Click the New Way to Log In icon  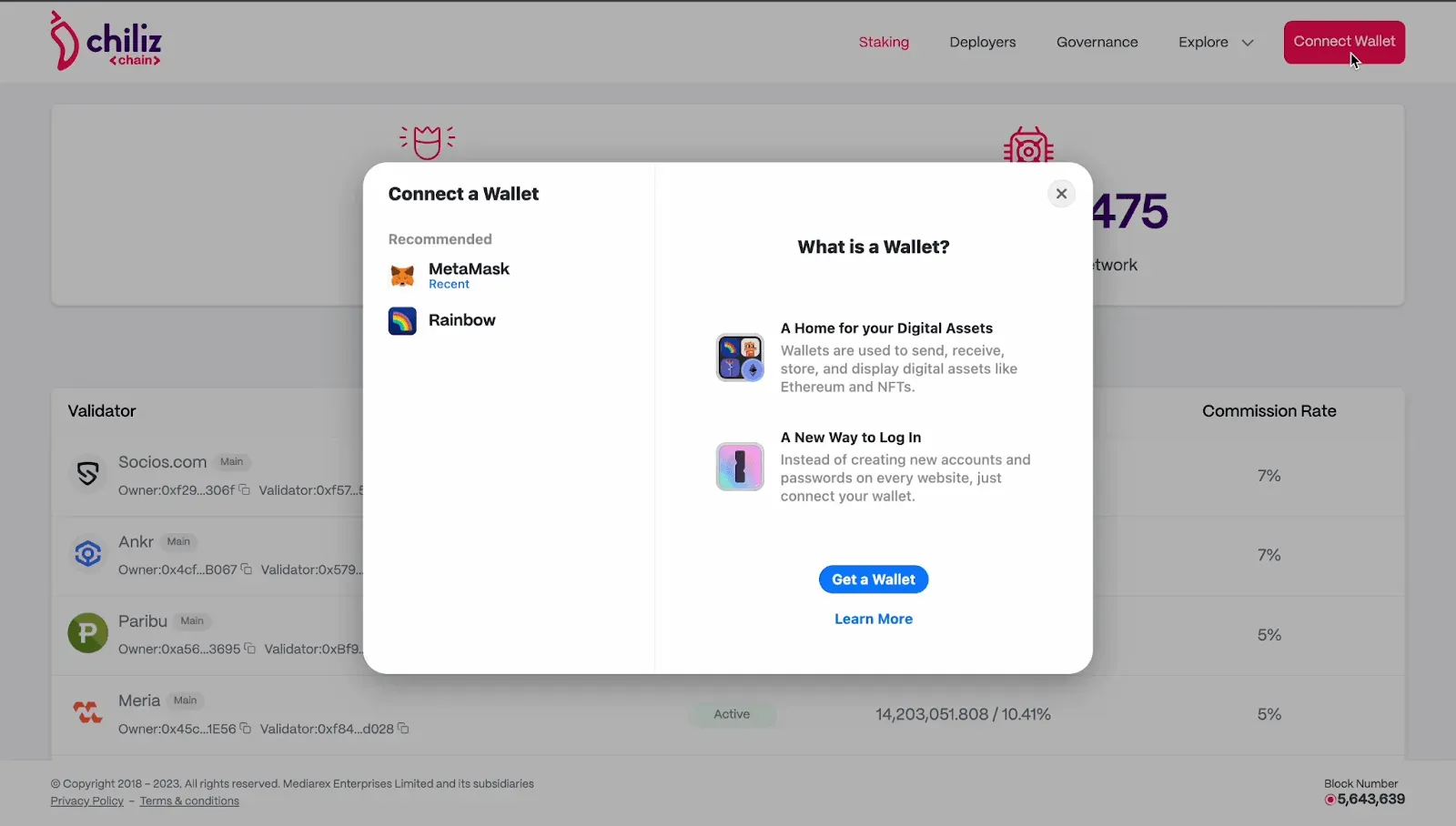click(740, 467)
